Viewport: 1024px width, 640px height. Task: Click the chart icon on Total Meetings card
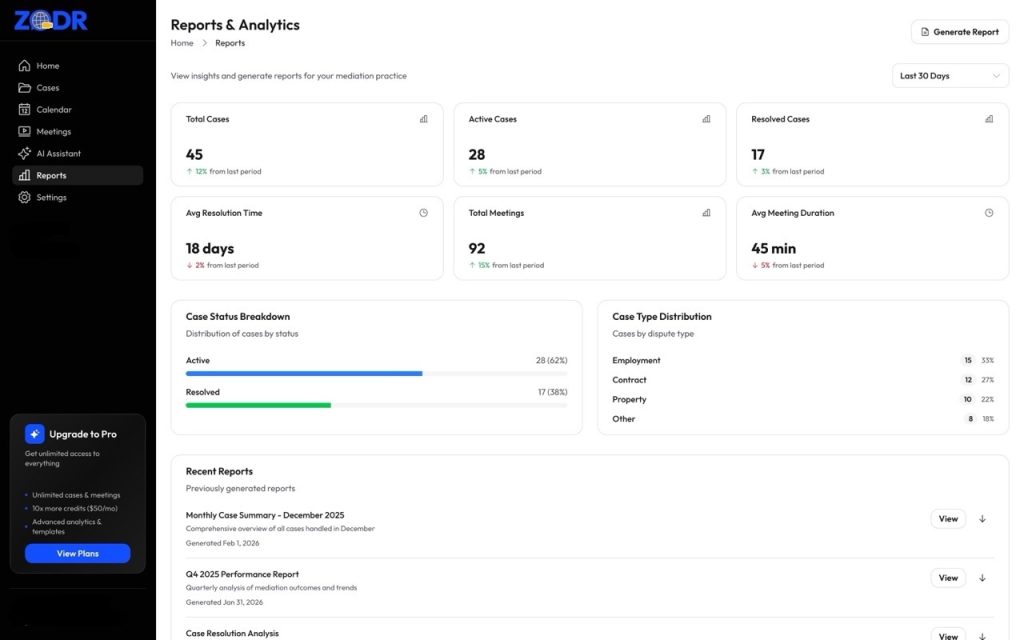[x=706, y=212]
